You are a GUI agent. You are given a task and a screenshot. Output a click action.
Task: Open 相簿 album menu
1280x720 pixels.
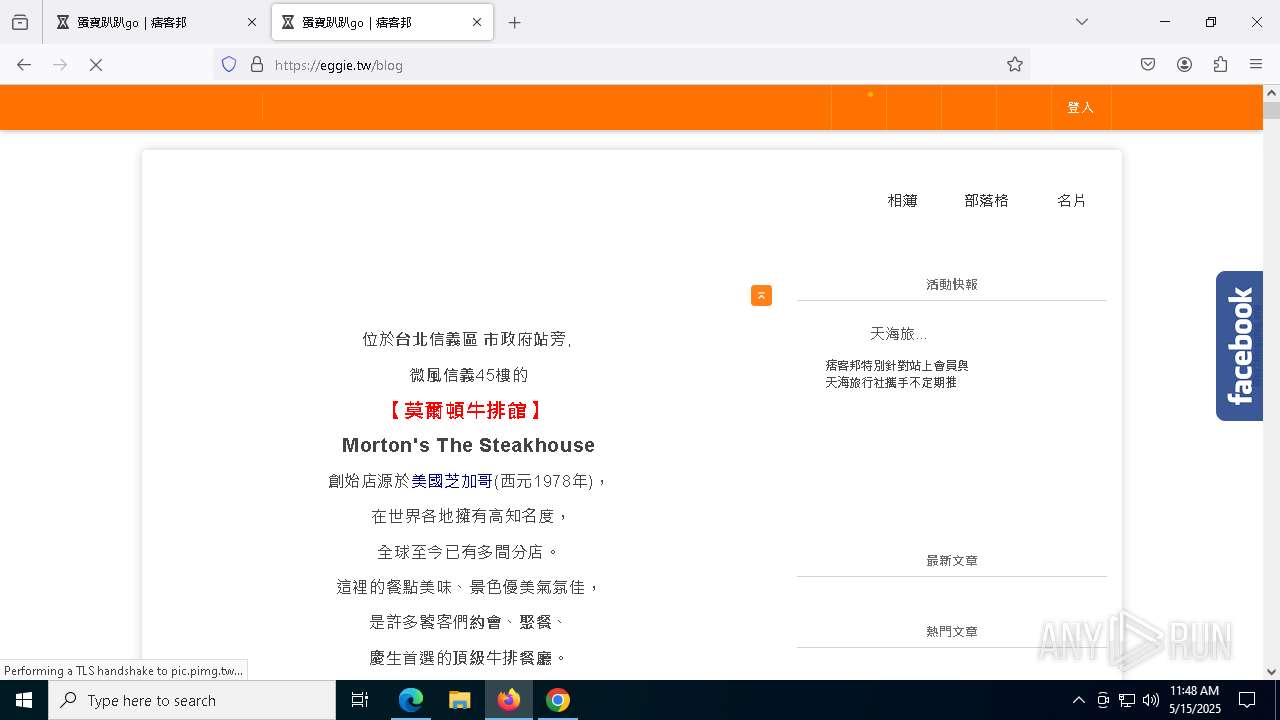pyautogui.click(x=903, y=200)
